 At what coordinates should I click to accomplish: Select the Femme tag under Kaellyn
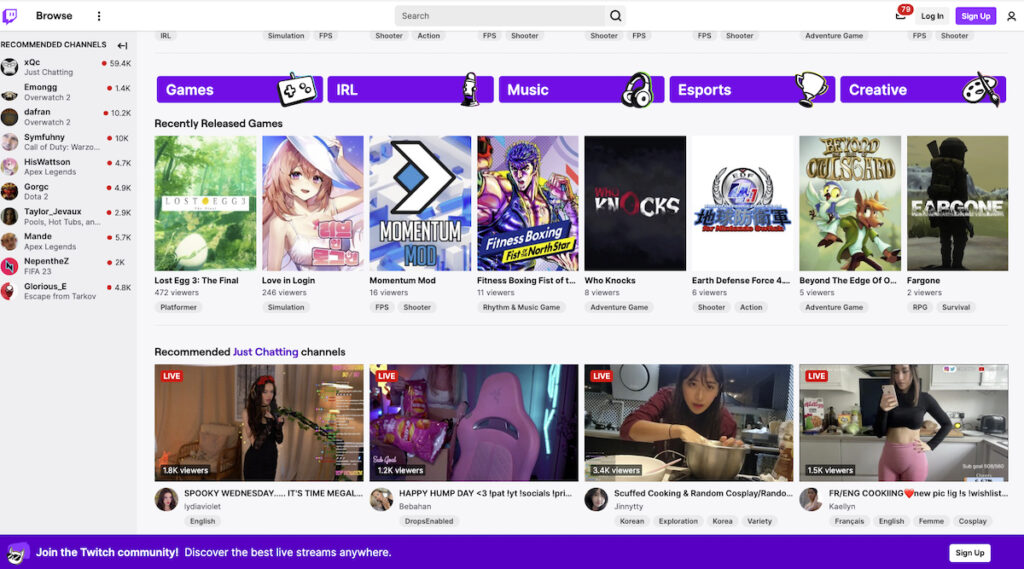click(x=931, y=521)
